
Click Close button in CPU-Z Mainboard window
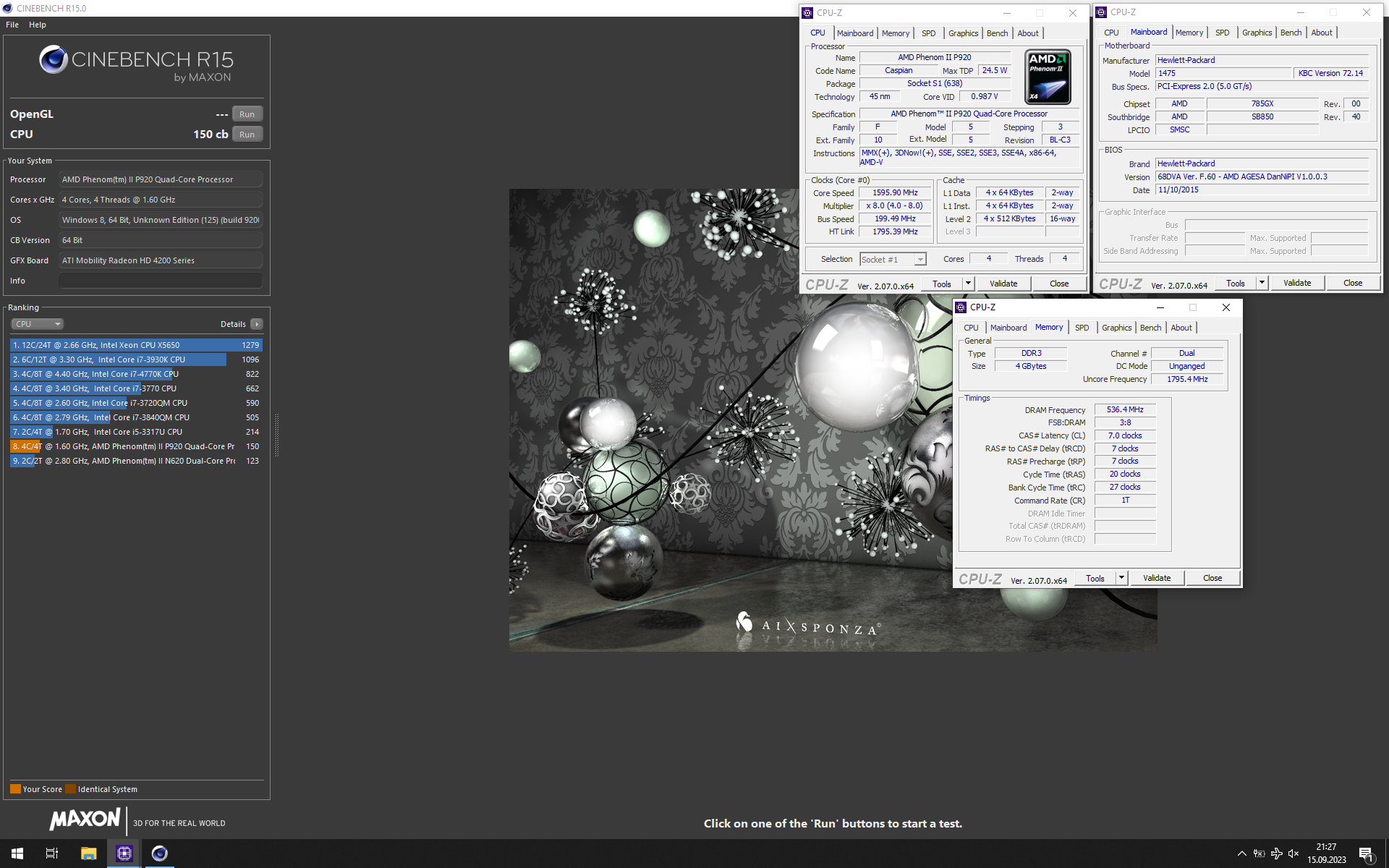(x=1353, y=283)
